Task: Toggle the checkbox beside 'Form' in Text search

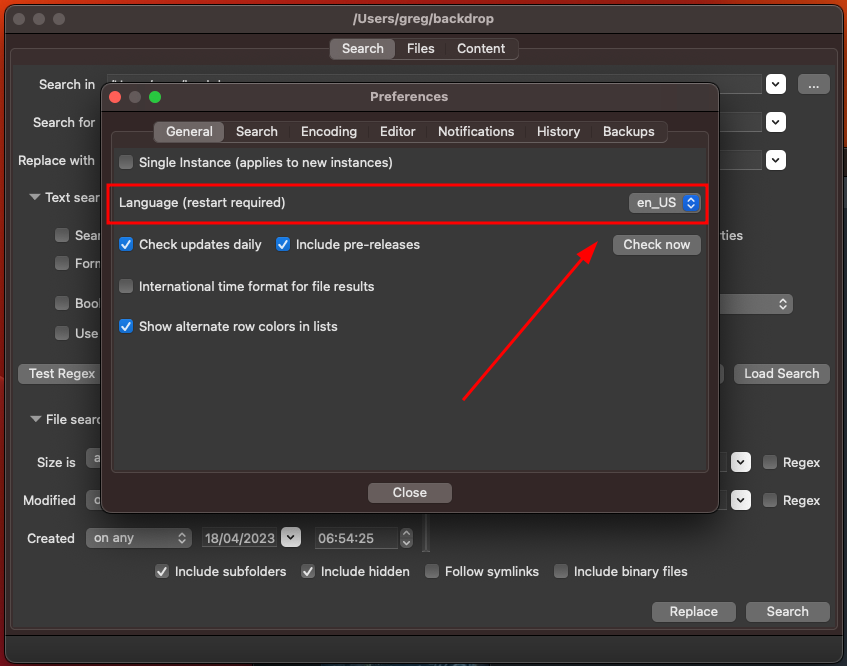Action: click(62, 263)
